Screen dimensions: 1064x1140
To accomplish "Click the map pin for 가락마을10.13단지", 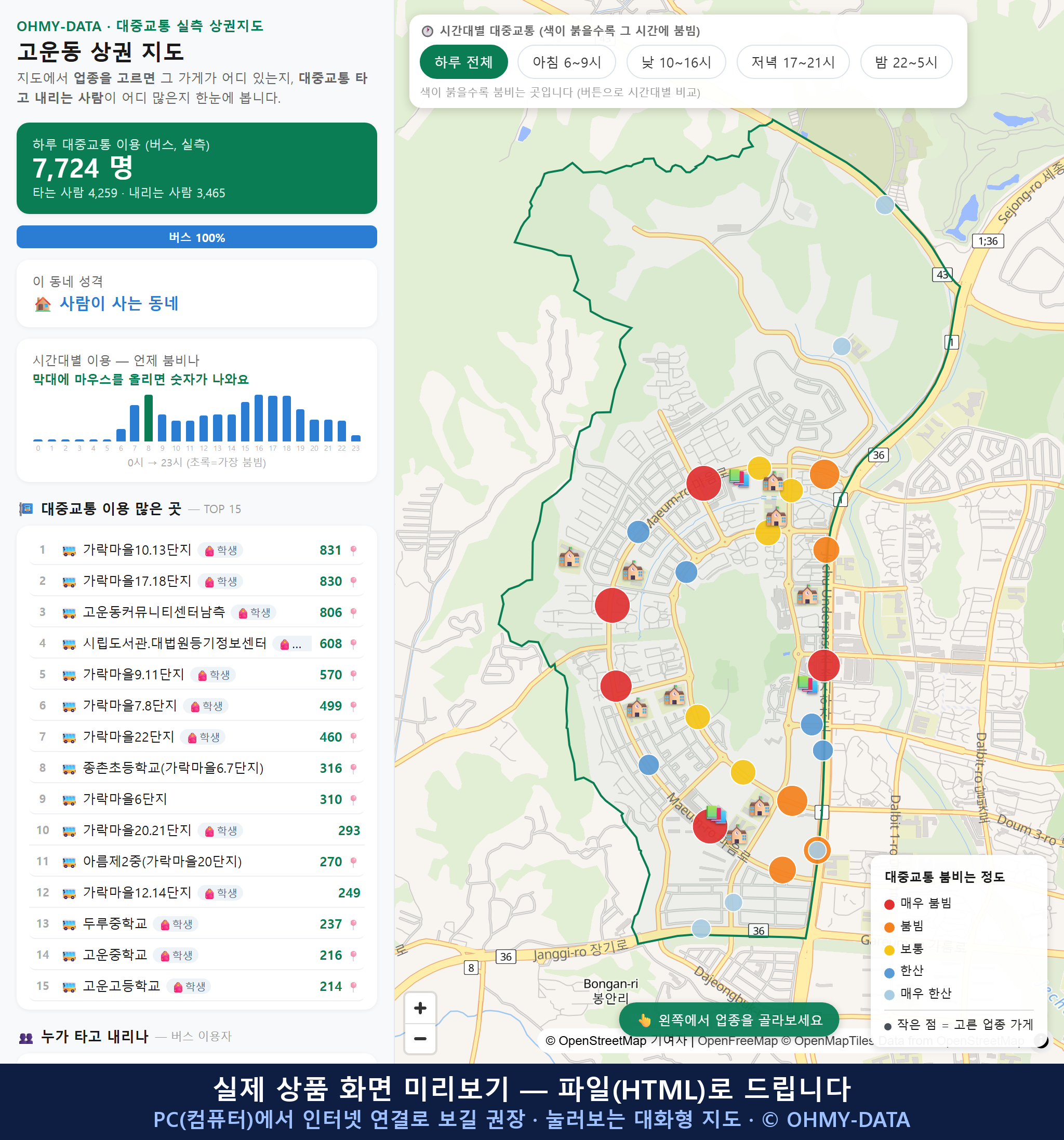I will click(x=353, y=550).
